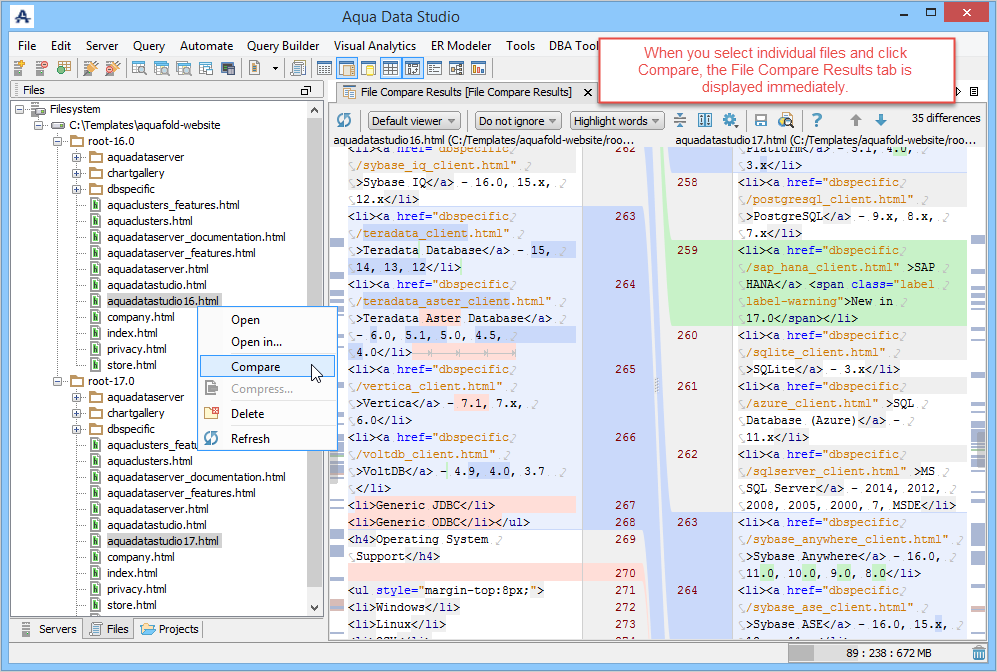Switch to the Projects tab
Screen dimensions: 997x672
coord(170,629)
